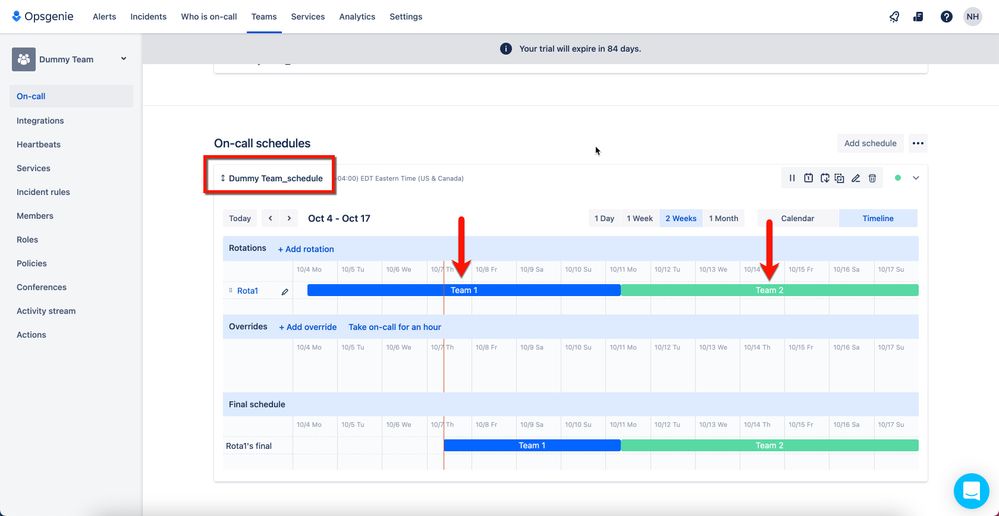Open the Incidents menu

coord(148,17)
